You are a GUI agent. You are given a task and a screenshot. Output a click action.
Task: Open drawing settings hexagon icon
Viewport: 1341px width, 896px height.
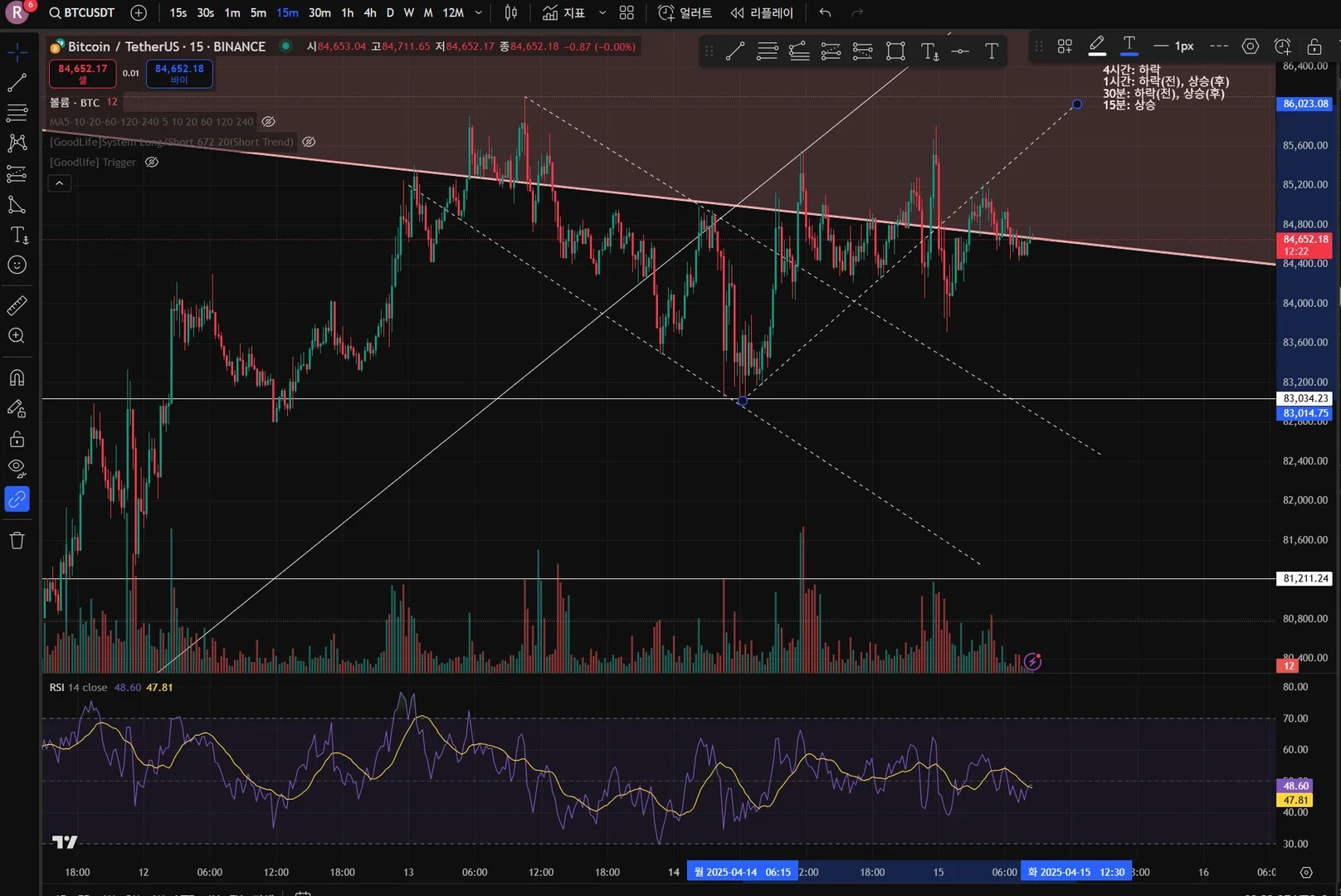coord(1251,46)
